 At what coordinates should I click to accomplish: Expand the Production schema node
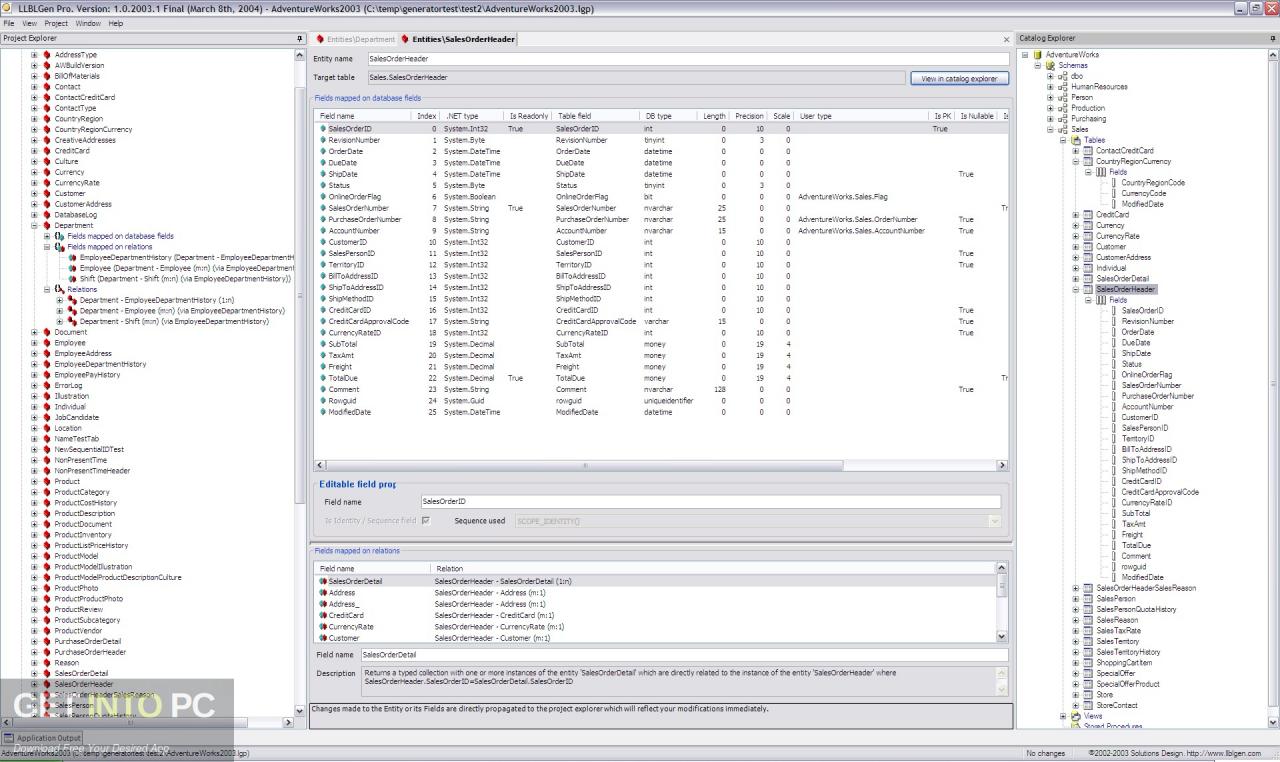1051,108
